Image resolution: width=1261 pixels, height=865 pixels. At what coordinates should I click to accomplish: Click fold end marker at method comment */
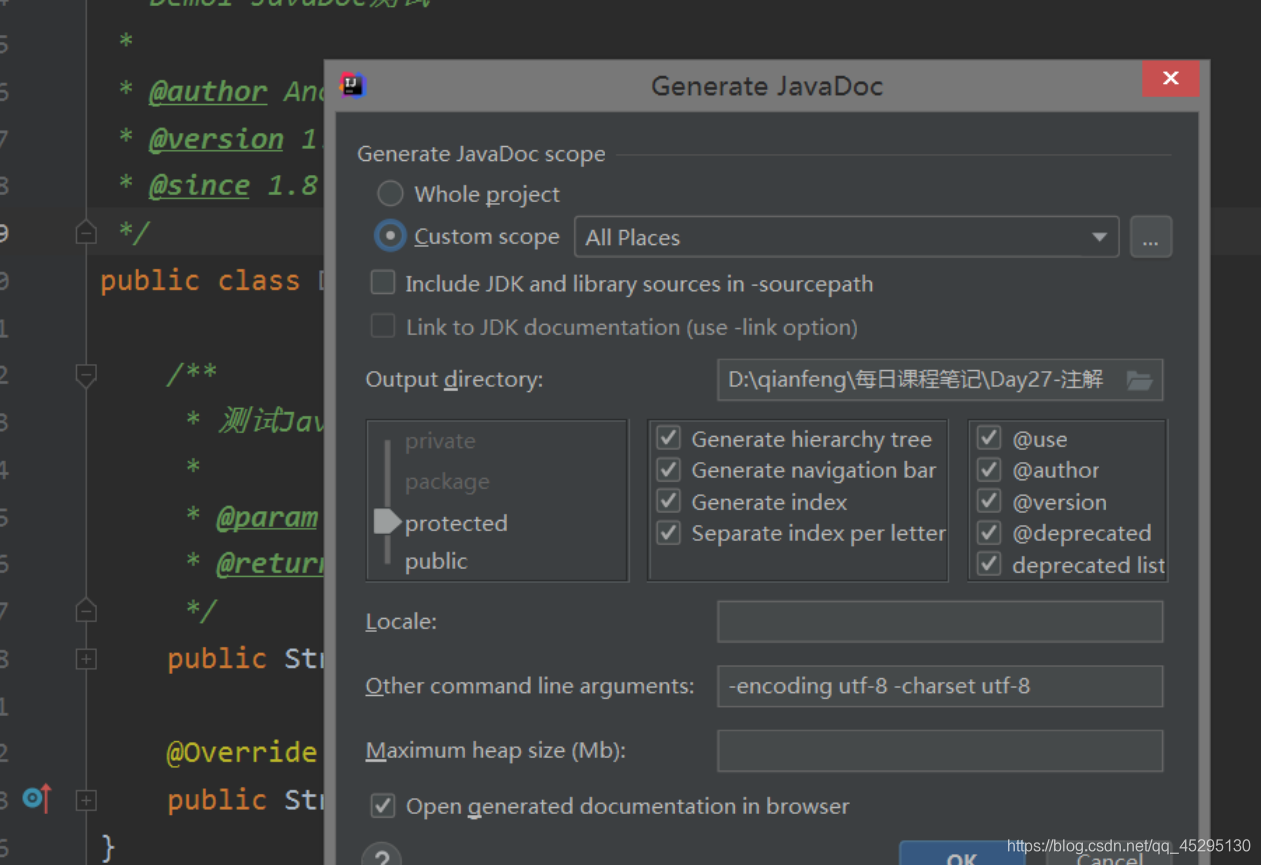[86, 610]
